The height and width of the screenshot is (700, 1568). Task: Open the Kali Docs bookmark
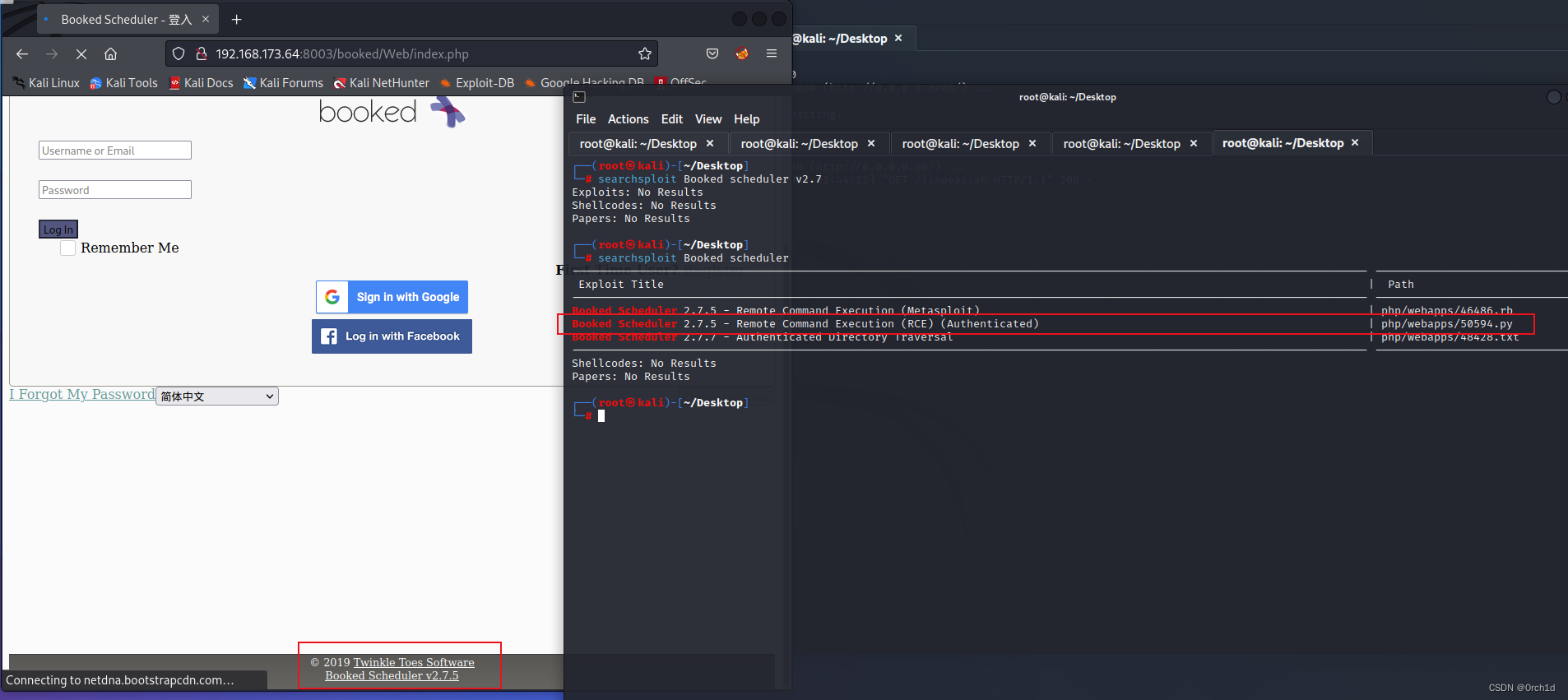click(x=201, y=83)
